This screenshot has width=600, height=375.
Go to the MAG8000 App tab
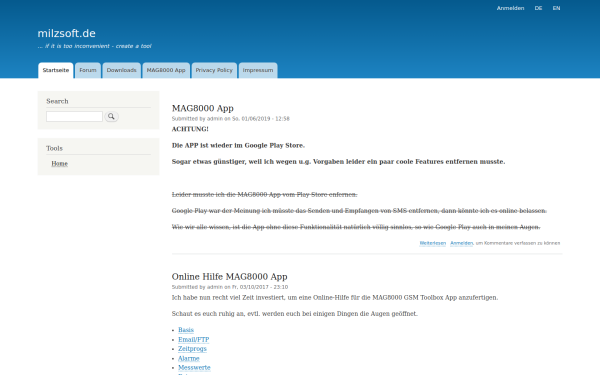click(x=166, y=70)
